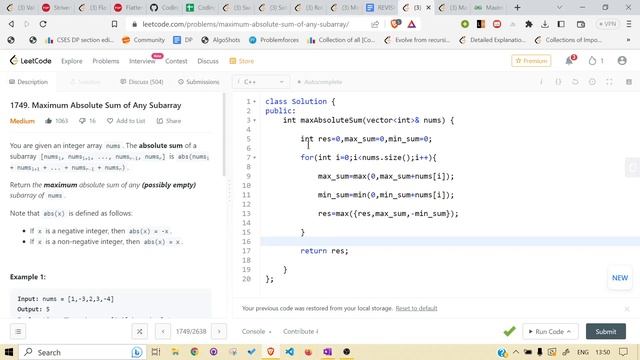Screen dimensions: 640x360
Task: Open the AlgoShots bookmark
Action: [x=221, y=40]
